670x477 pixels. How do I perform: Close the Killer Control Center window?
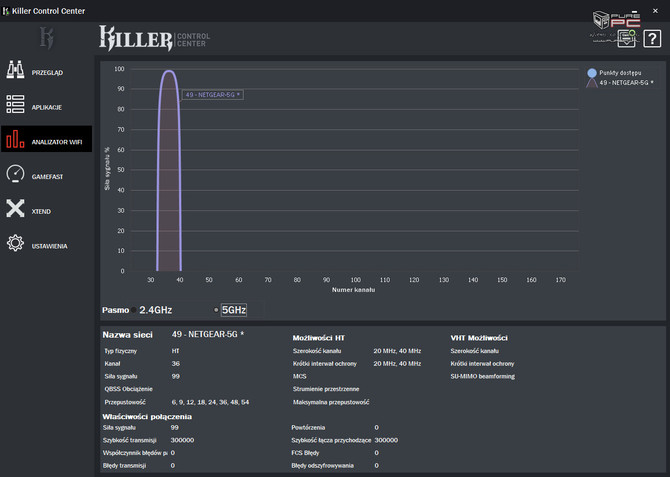click(x=655, y=11)
